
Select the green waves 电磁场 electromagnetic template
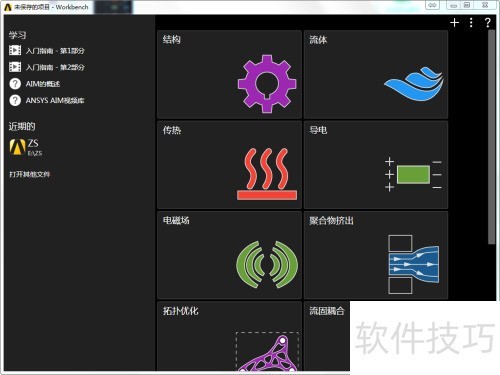point(229,255)
